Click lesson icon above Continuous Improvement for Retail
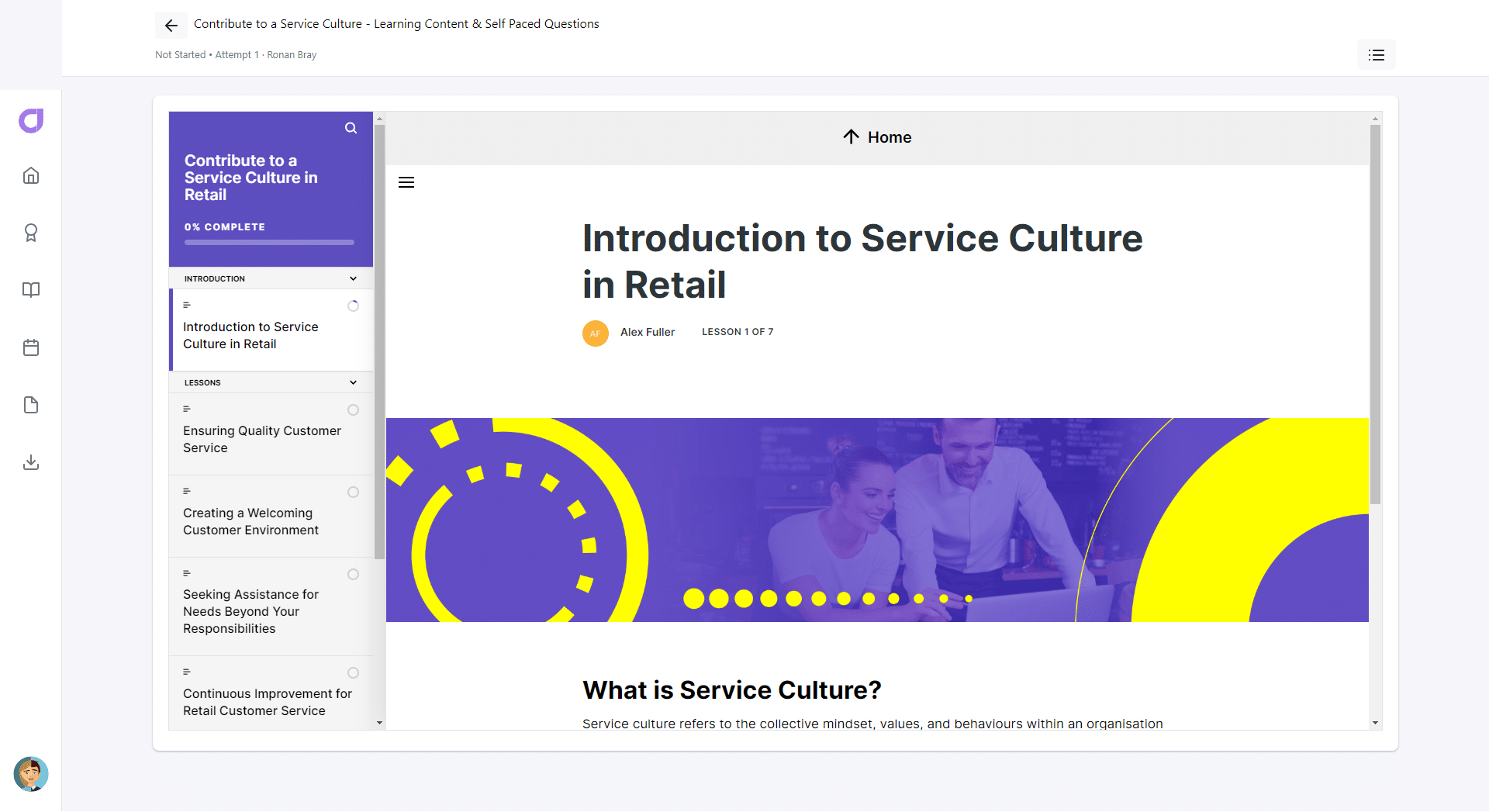The width and height of the screenshot is (1489, 812). click(x=187, y=672)
